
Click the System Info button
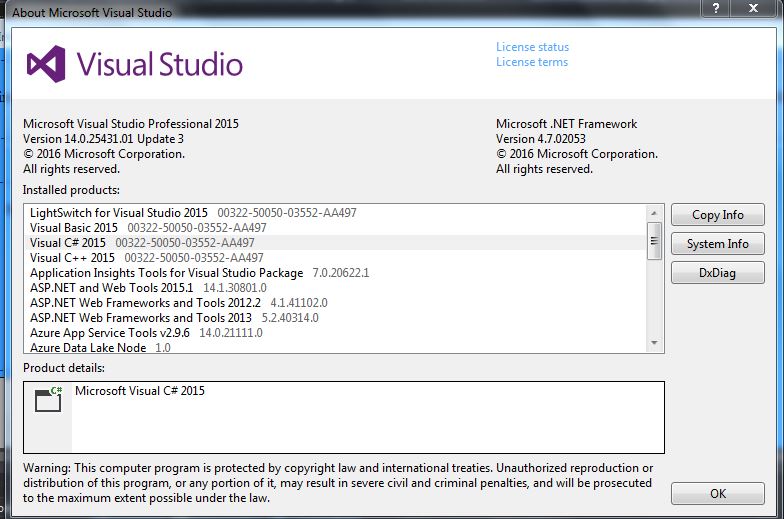tap(718, 244)
